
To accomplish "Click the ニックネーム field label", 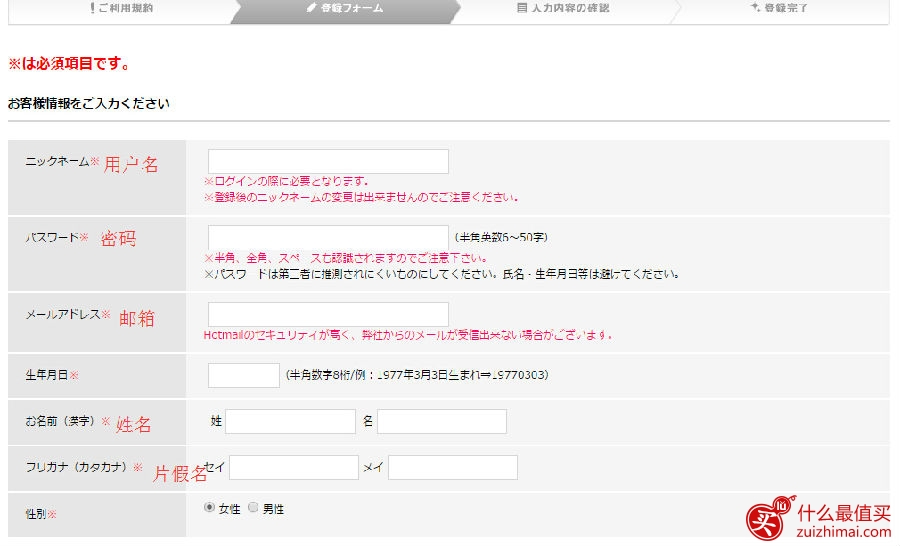I will [x=57, y=162].
